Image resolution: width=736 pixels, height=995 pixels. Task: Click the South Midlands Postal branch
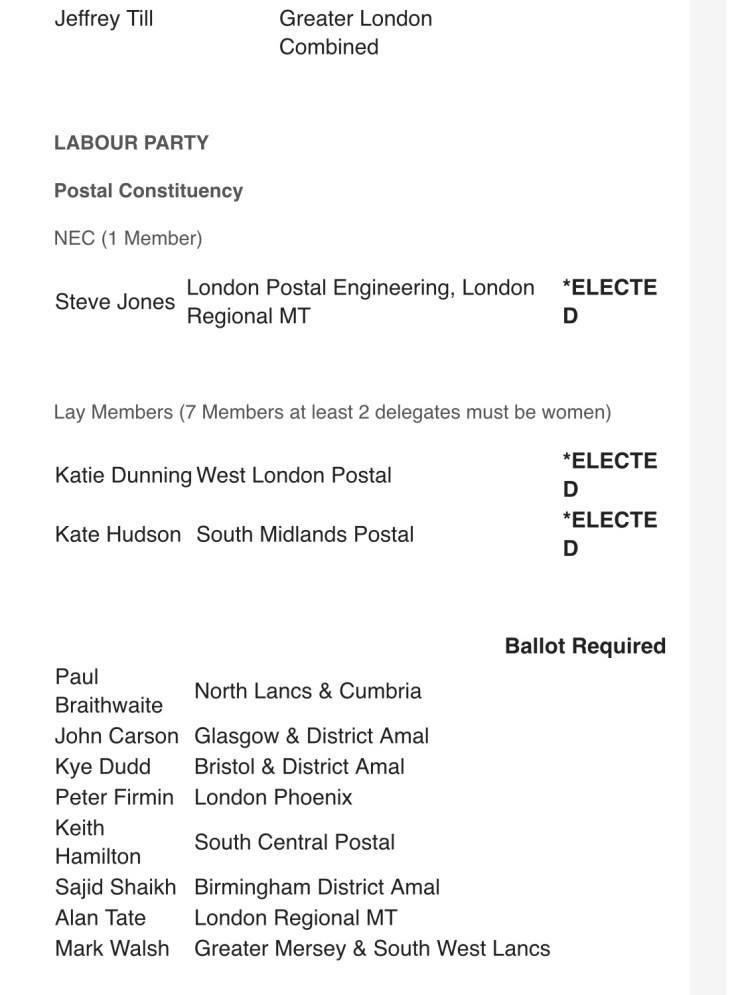305,535
